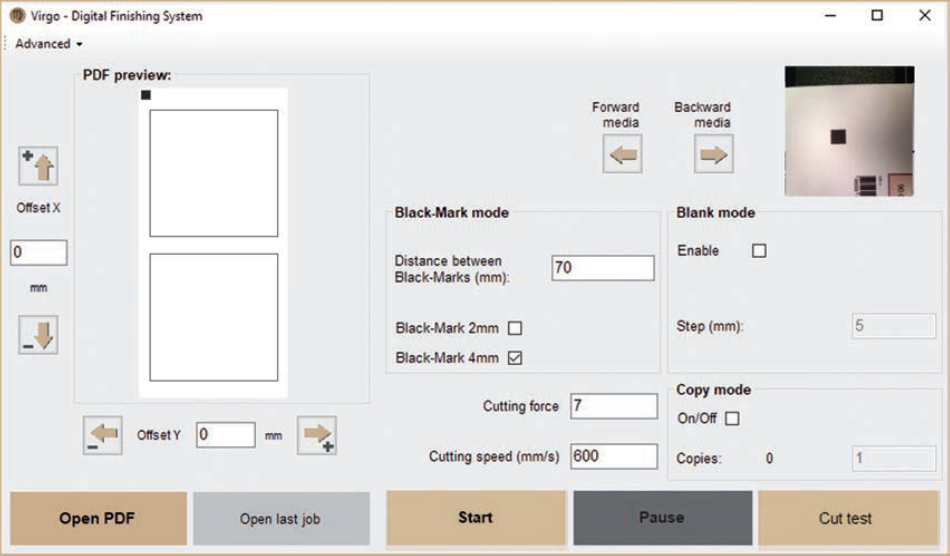Click the Pause button
Viewport: 950px width, 556px height.
tap(663, 518)
